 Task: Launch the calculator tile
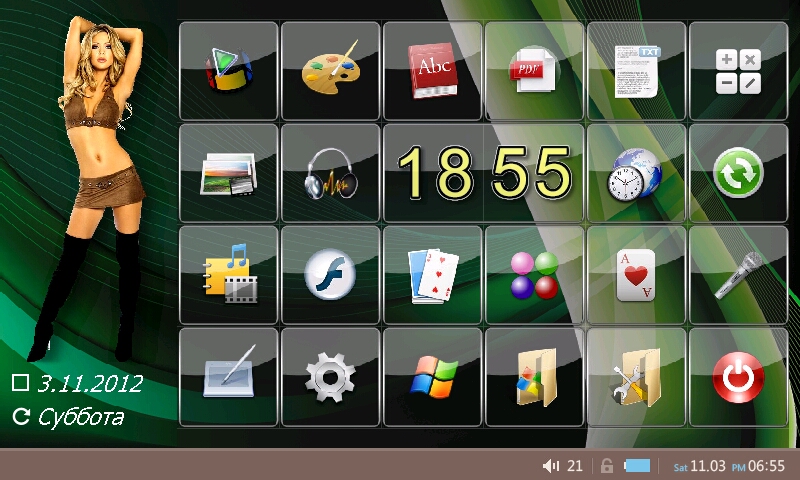click(738, 71)
